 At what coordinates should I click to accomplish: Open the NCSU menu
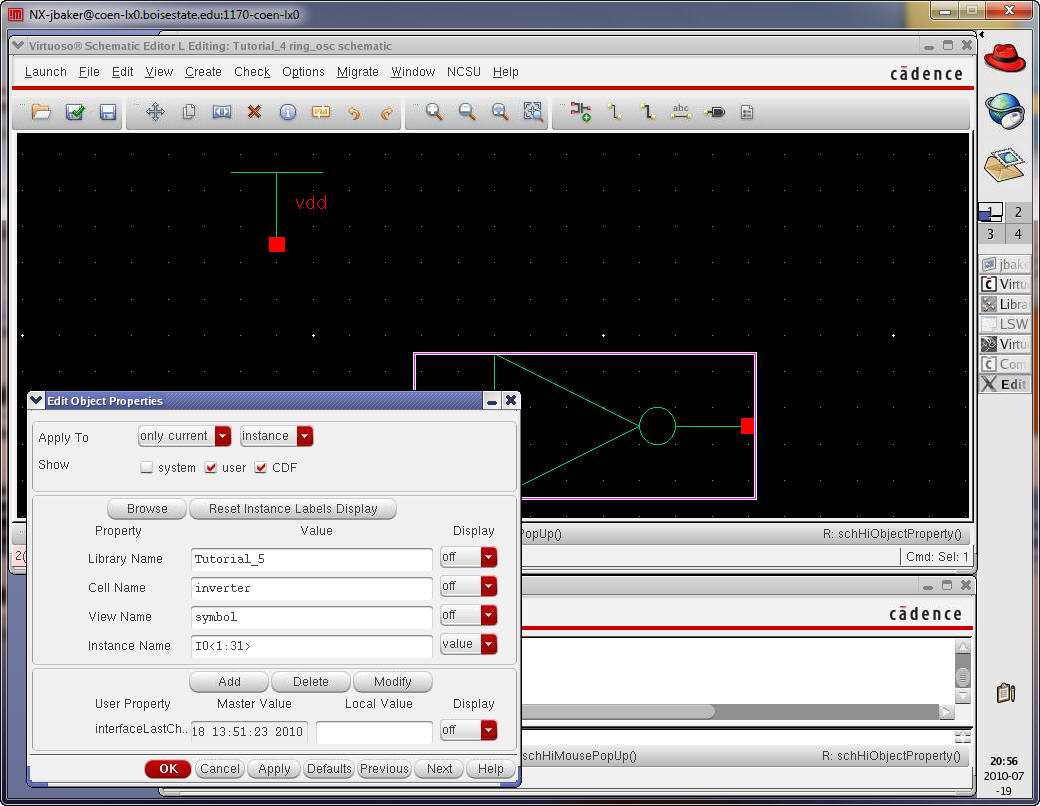463,72
